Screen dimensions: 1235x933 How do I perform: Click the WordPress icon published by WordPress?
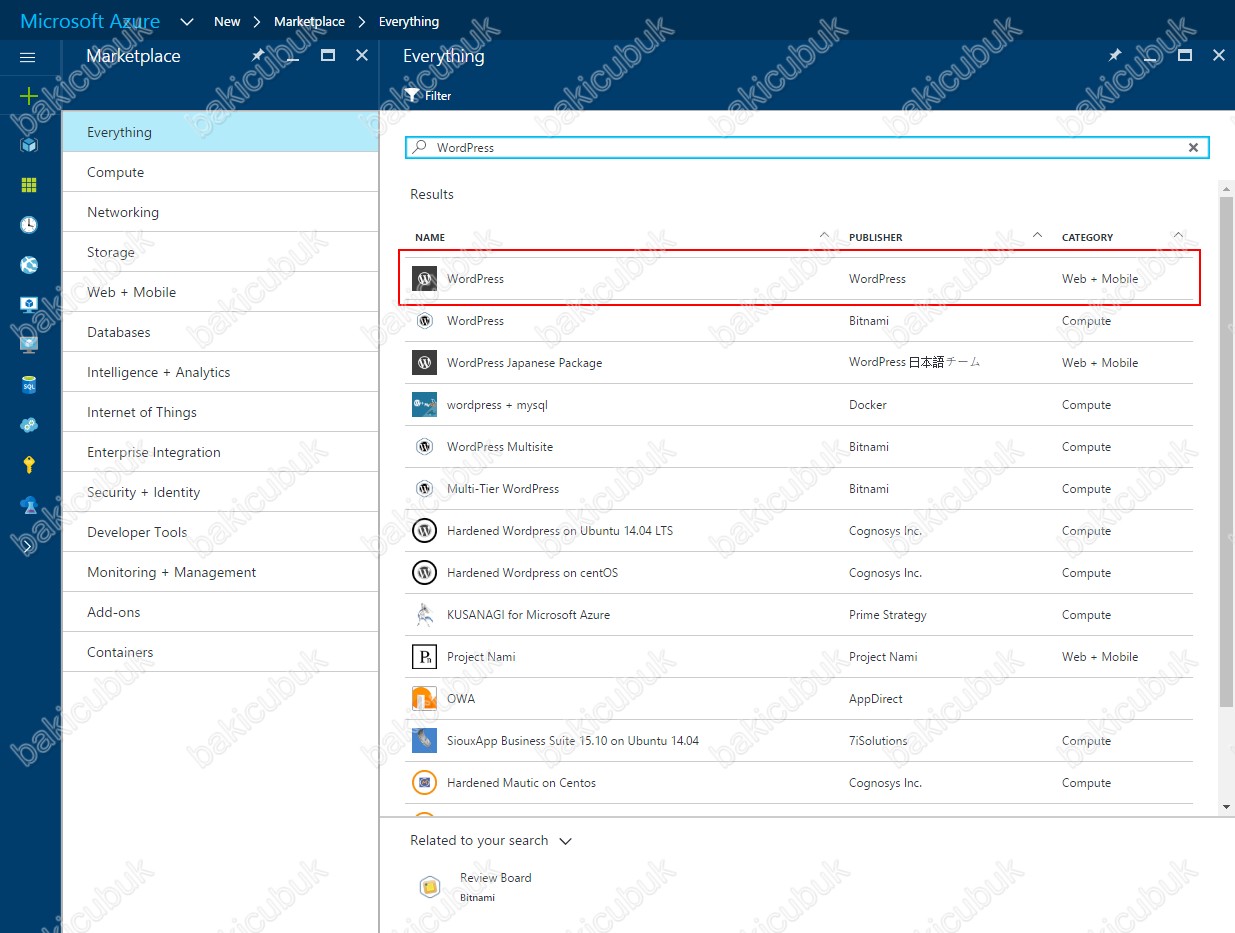[x=425, y=279]
